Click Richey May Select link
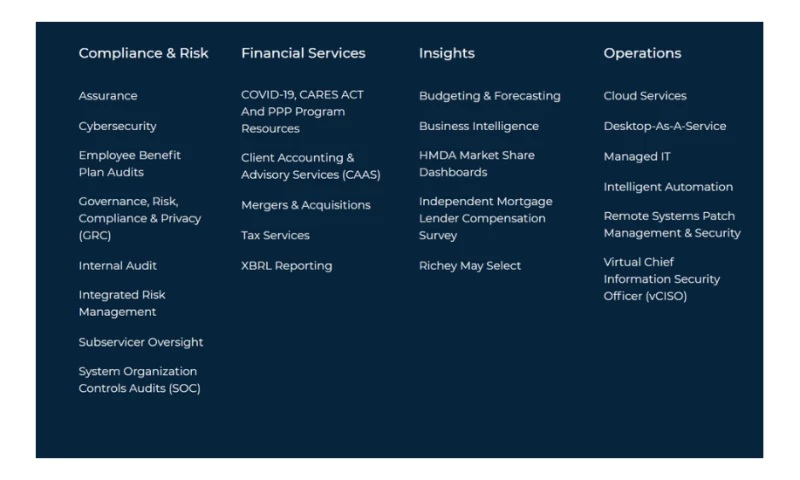 (469, 266)
